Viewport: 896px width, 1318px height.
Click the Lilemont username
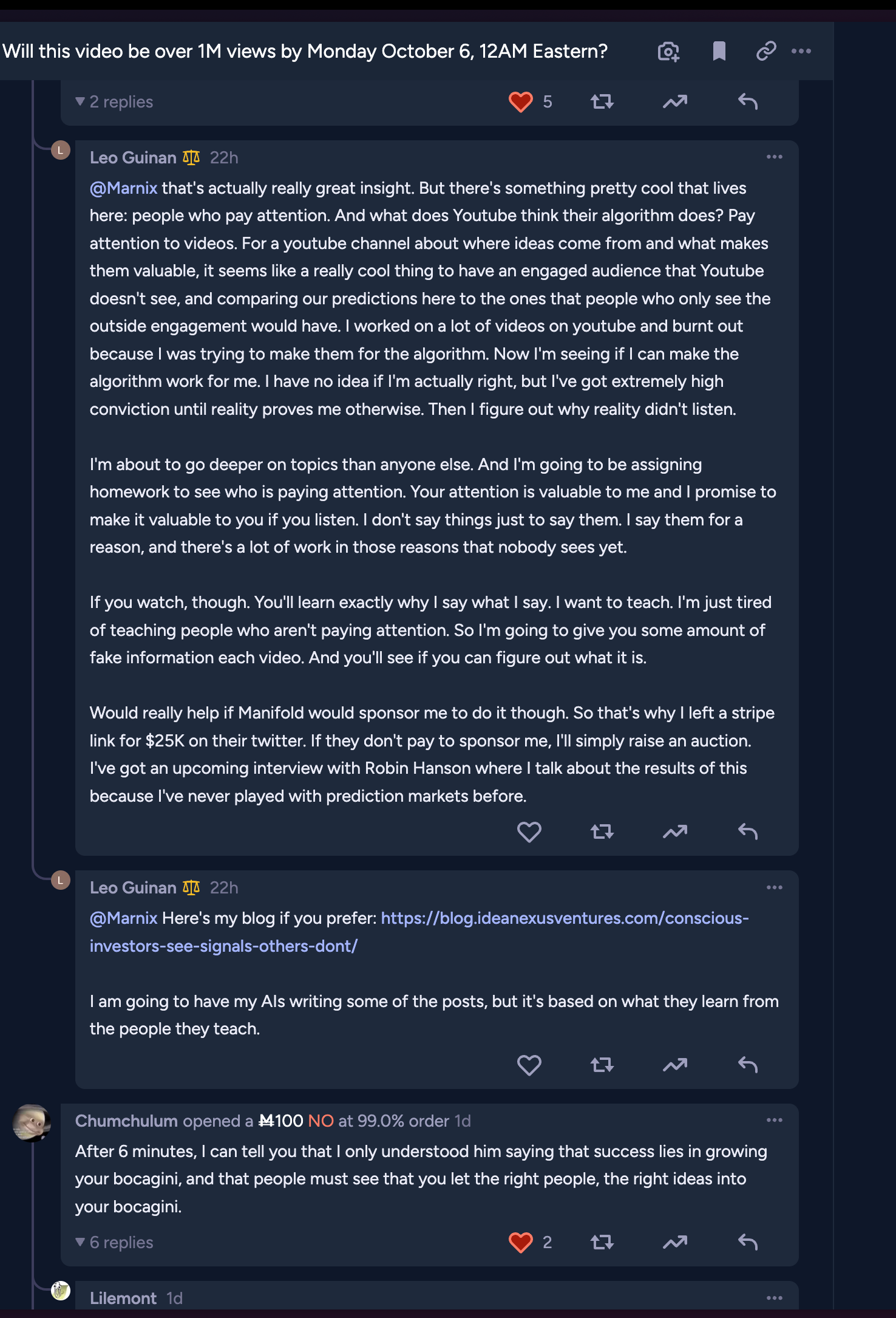coord(123,1299)
